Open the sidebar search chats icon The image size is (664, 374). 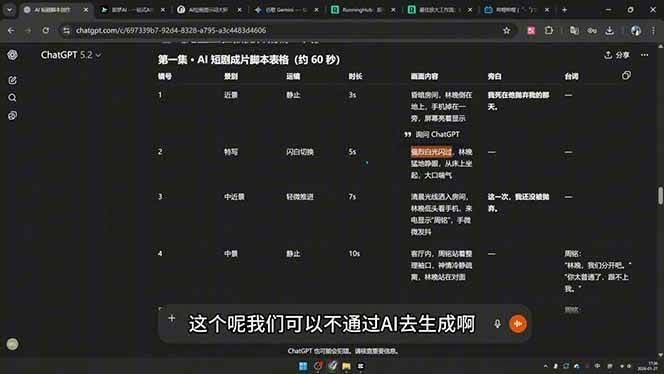[x=12, y=98]
